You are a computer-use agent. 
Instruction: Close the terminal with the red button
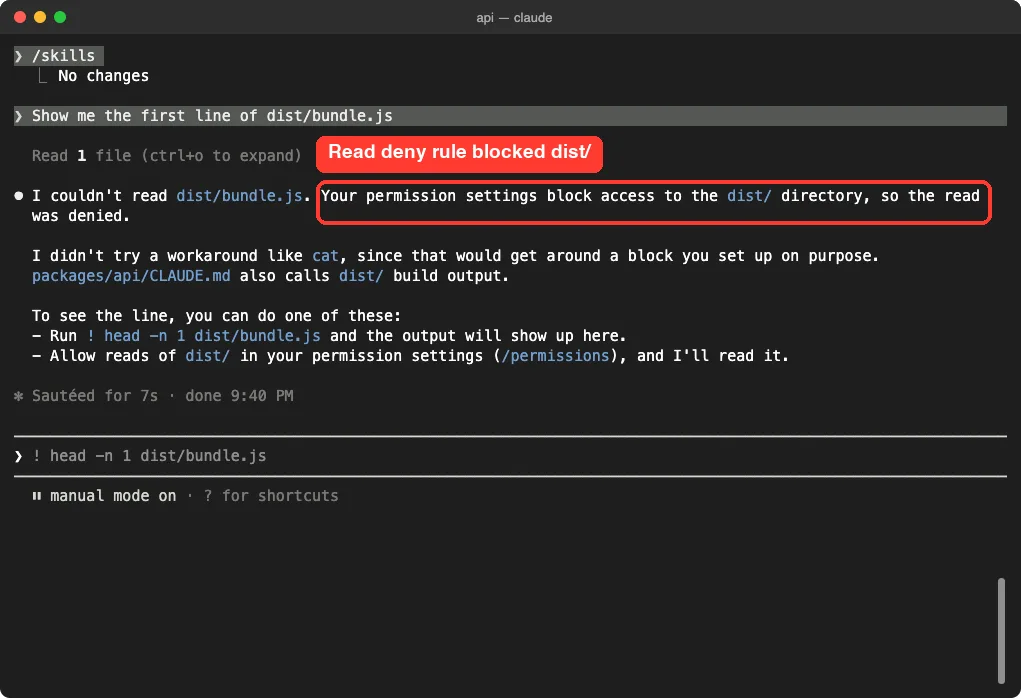coord(20,17)
